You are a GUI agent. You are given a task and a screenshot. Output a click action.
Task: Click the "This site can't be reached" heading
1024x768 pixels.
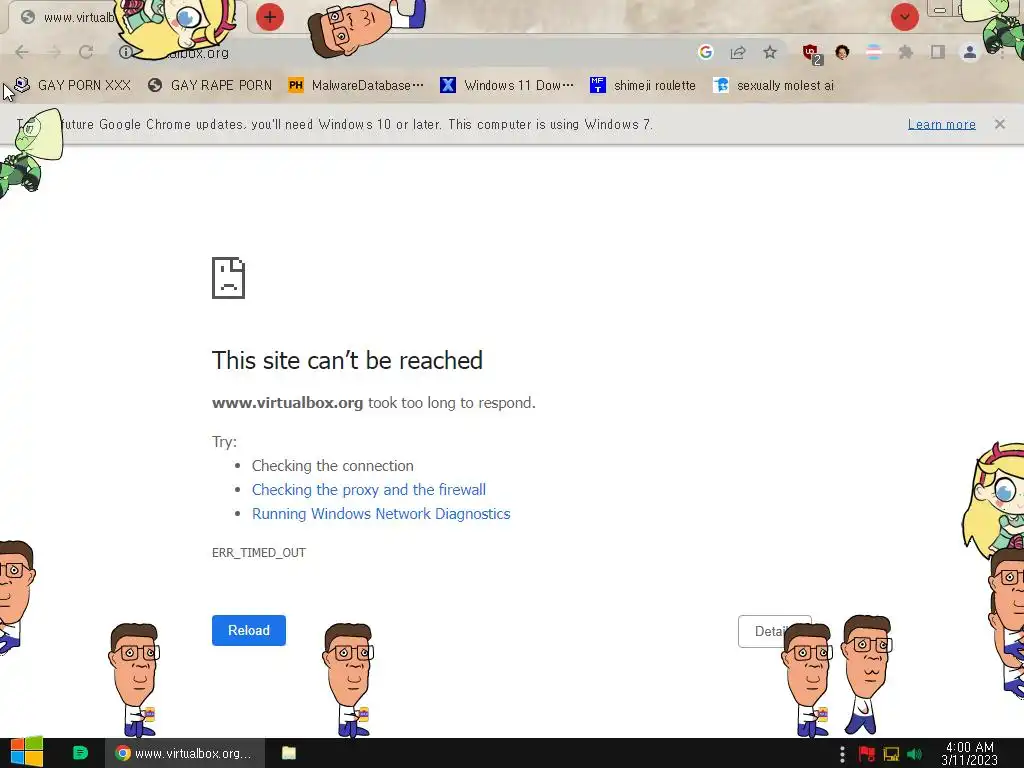click(347, 360)
